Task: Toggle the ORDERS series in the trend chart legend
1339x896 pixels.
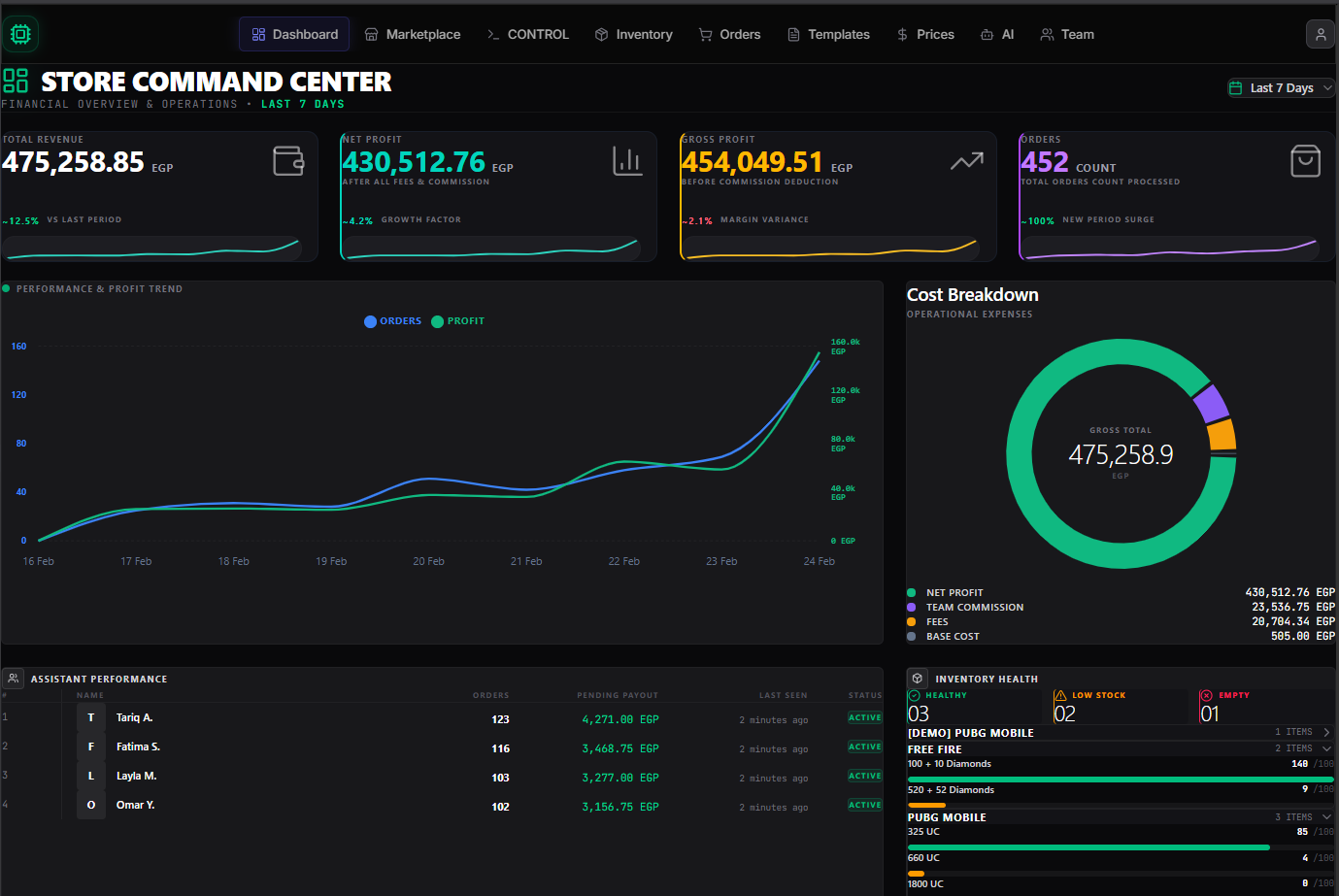Action: click(x=392, y=321)
